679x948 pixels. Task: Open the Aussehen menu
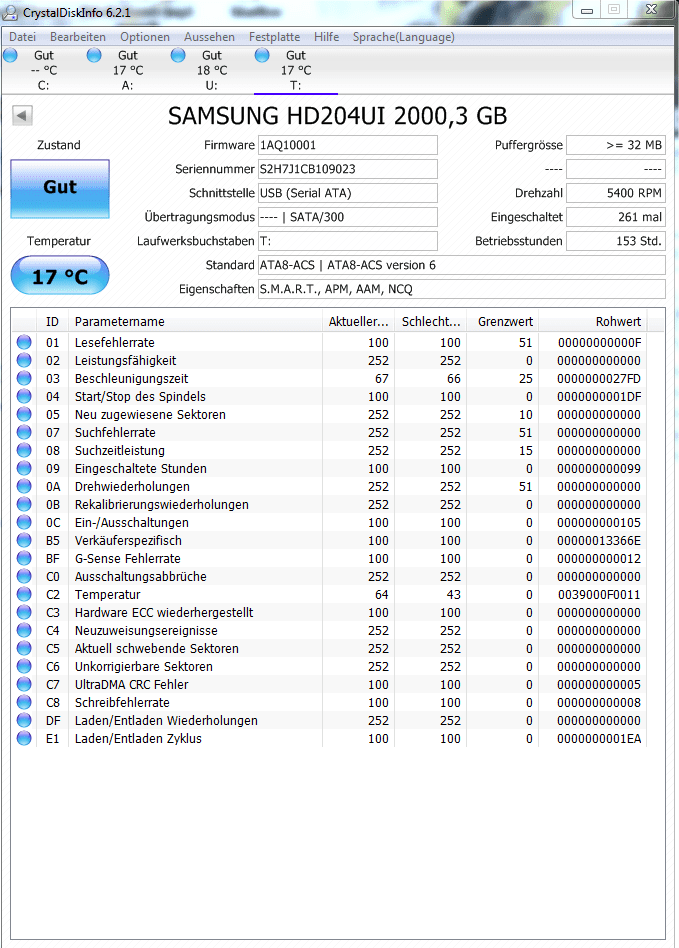[209, 37]
